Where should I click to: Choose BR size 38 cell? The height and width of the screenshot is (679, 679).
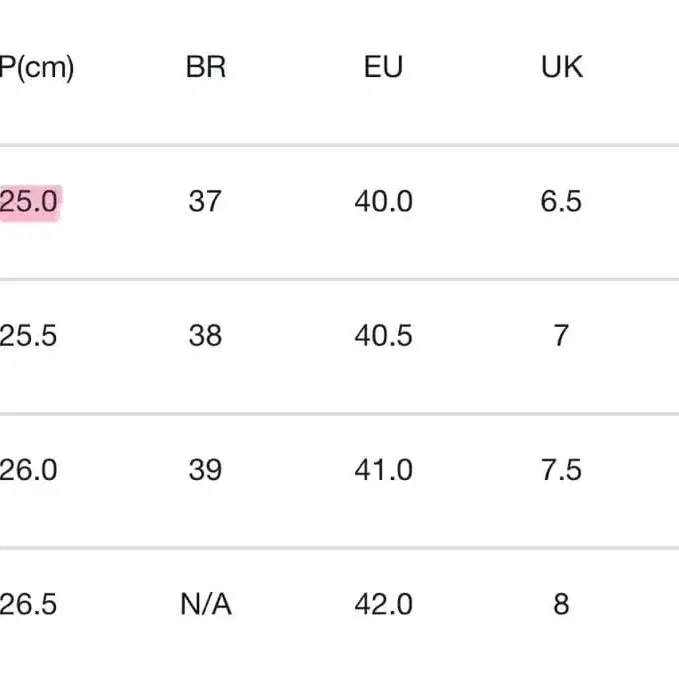click(205, 335)
